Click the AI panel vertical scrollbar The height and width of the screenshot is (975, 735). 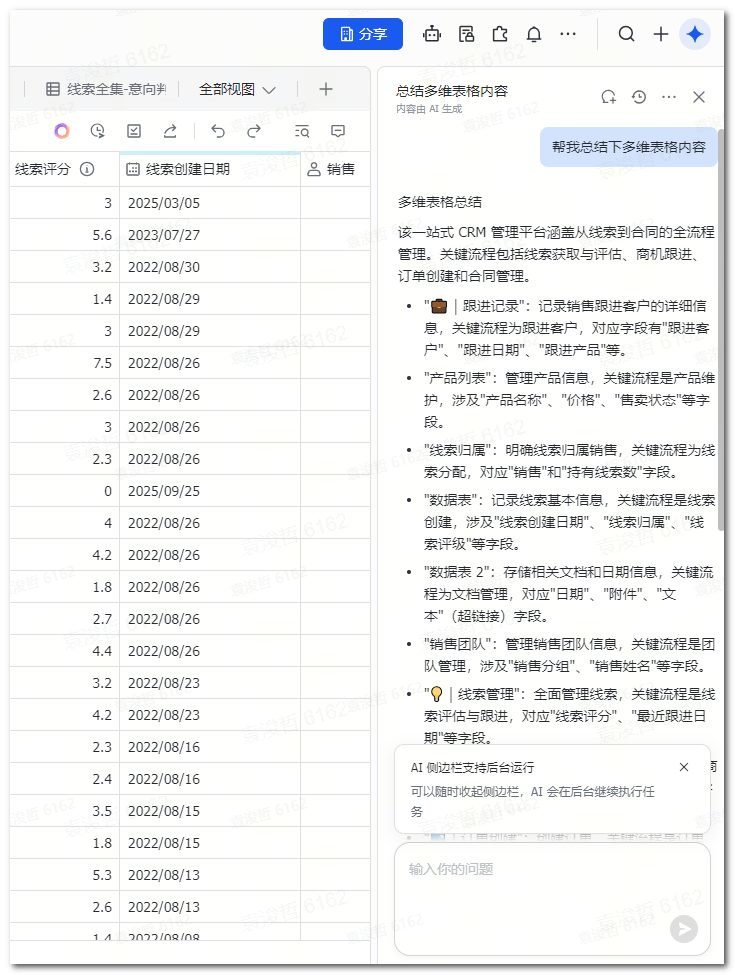[x=721, y=330]
